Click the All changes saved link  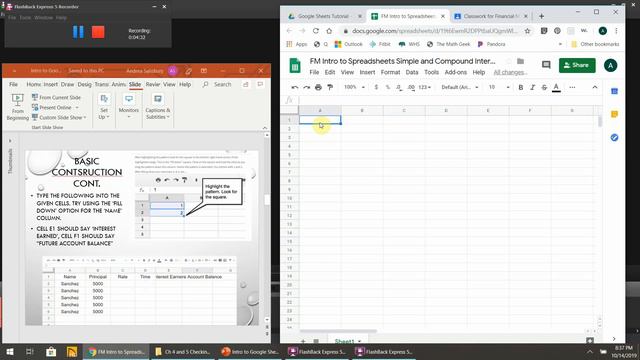tap(510, 72)
